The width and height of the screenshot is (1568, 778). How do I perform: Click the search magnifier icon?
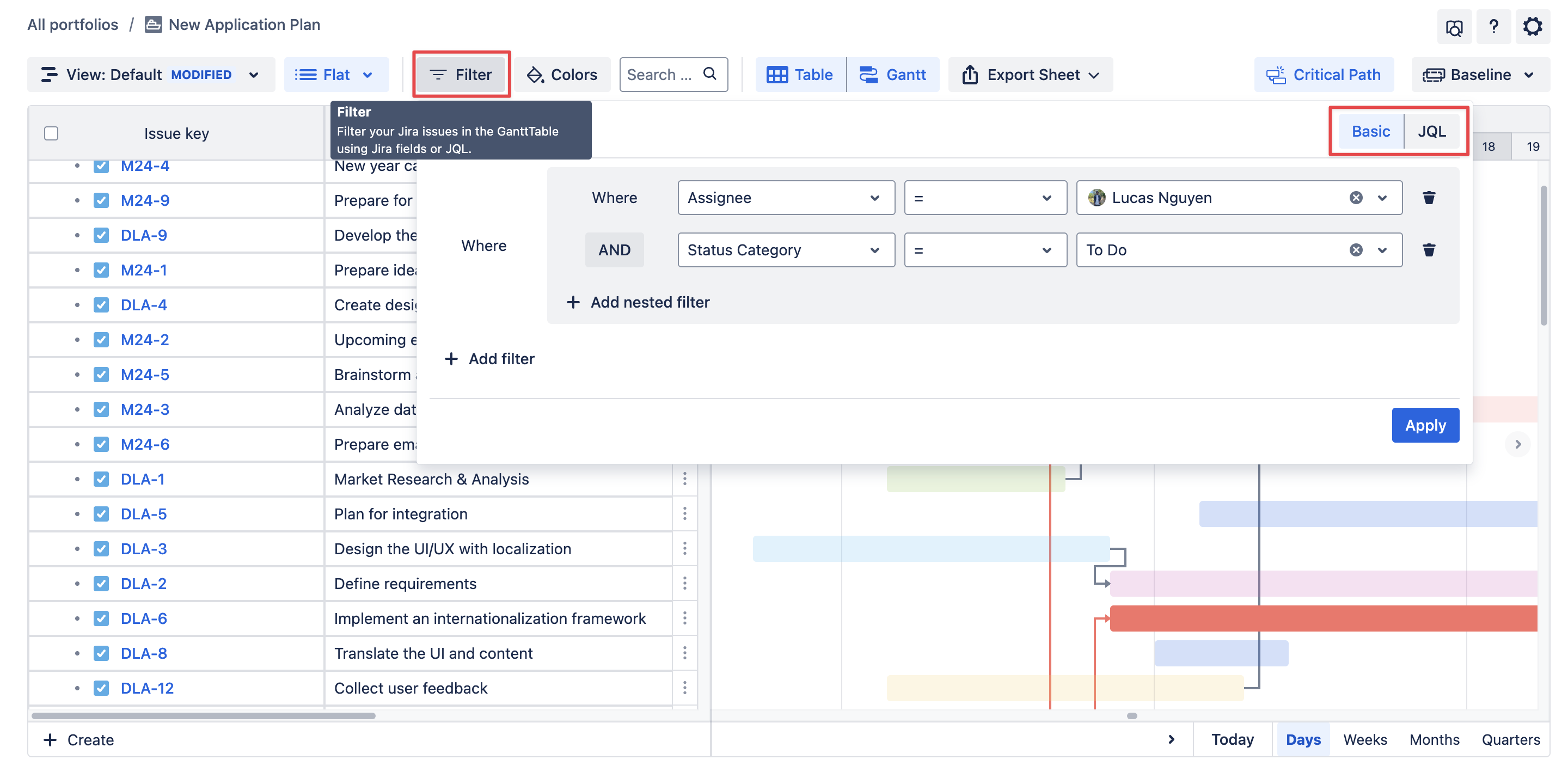[710, 73]
